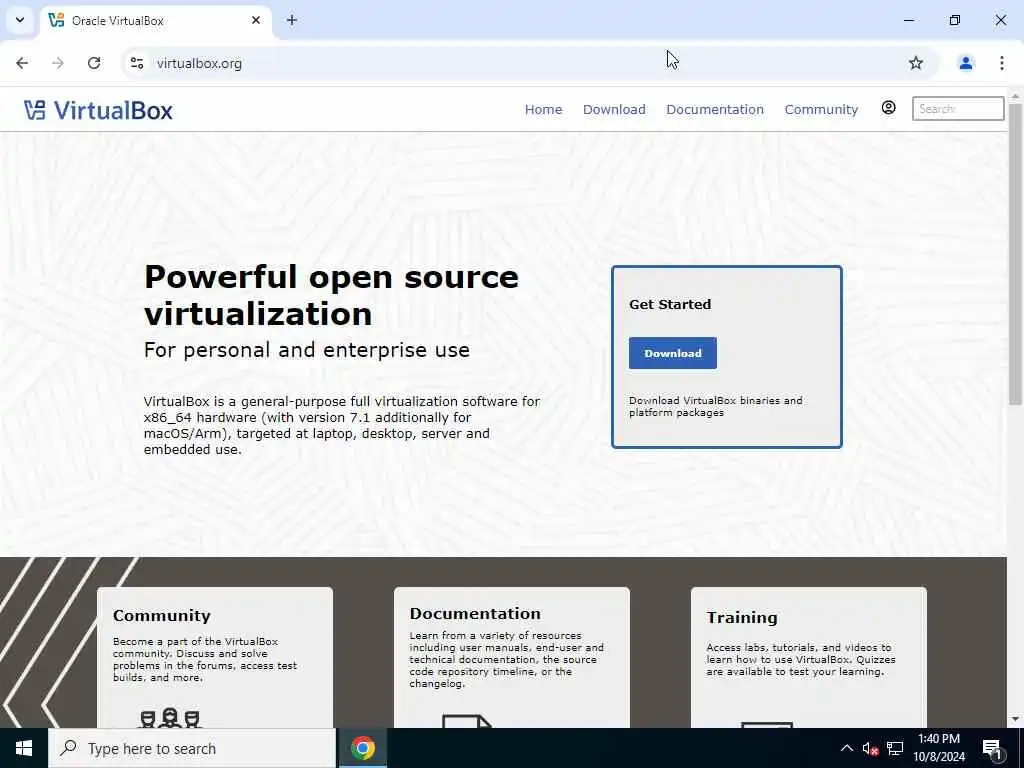Open the Chrome three-dot menu
This screenshot has height=768, width=1024.
pos(1002,63)
